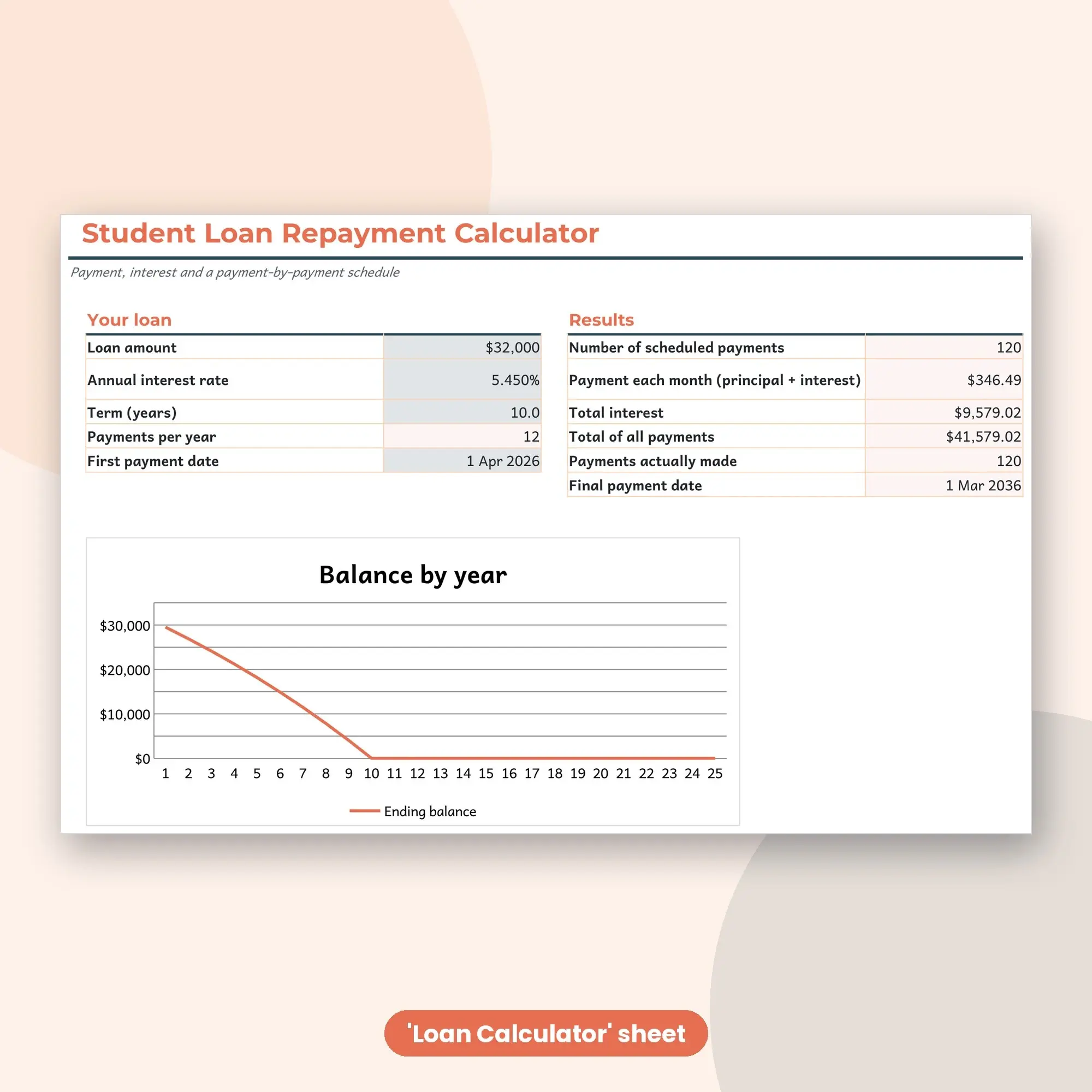Click the 'Ending balance' chart legend entry

pos(413,811)
